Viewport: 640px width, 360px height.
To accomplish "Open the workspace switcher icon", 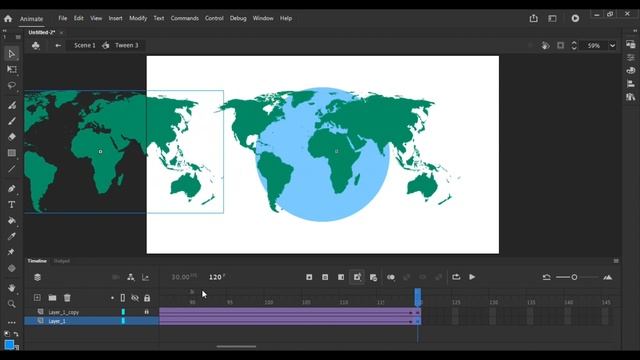I will (552, 18).
